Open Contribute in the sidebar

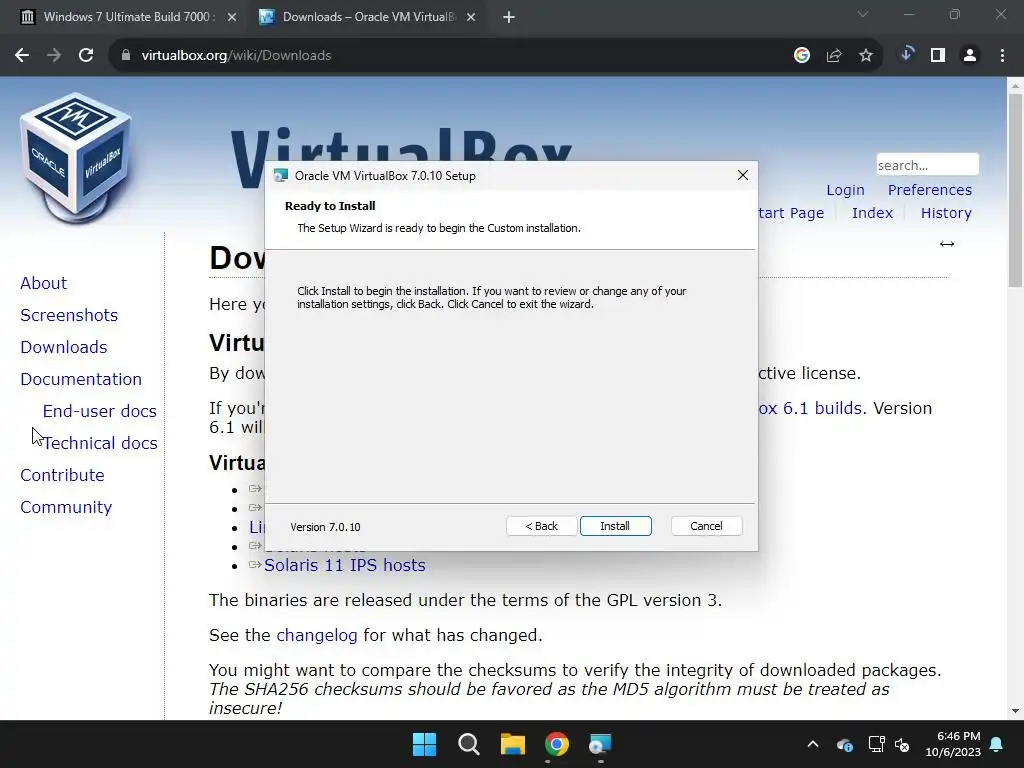coord(62,475)
